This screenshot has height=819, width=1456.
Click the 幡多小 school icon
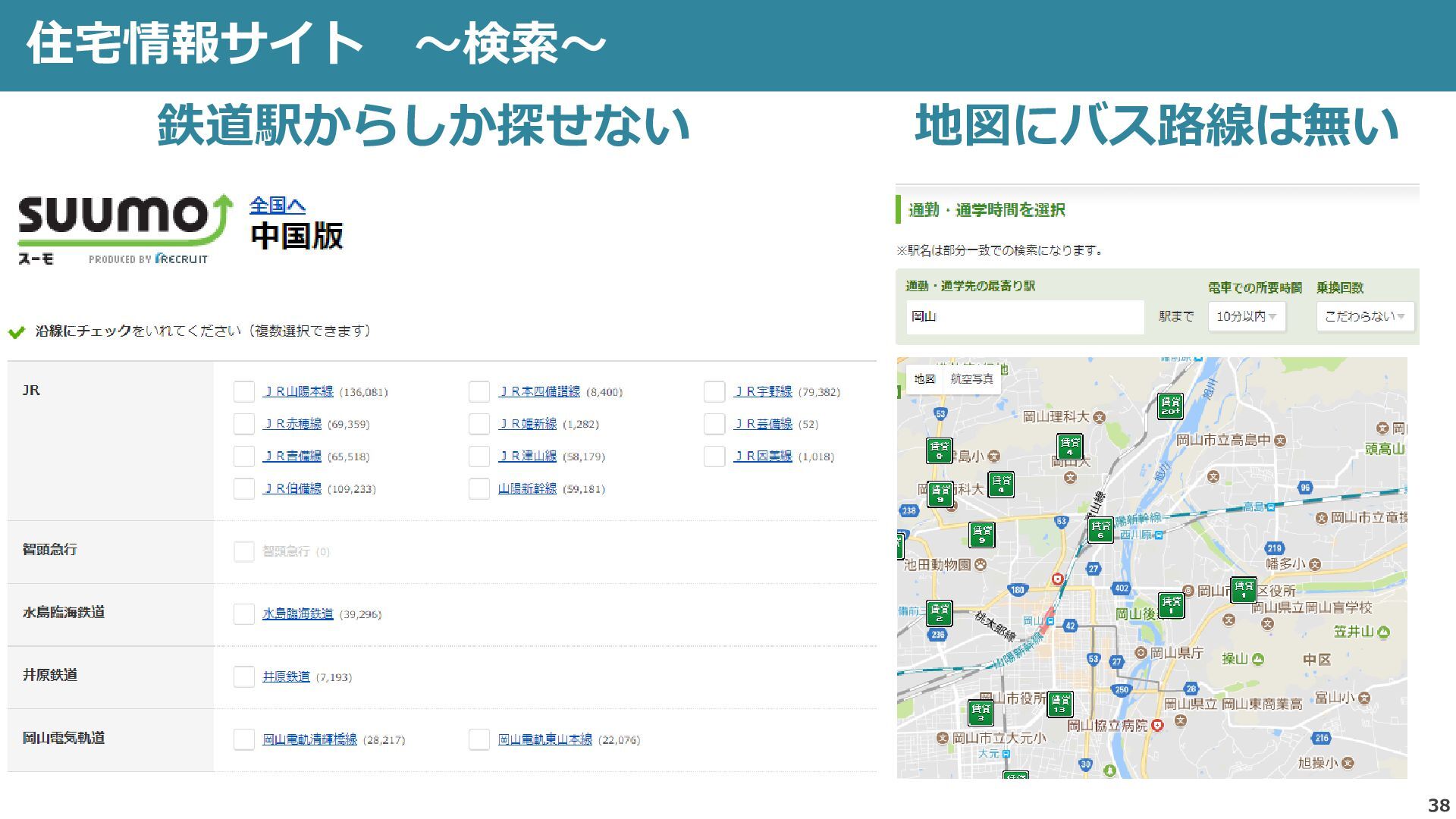pyautogui.click(x=1314, y=565)
